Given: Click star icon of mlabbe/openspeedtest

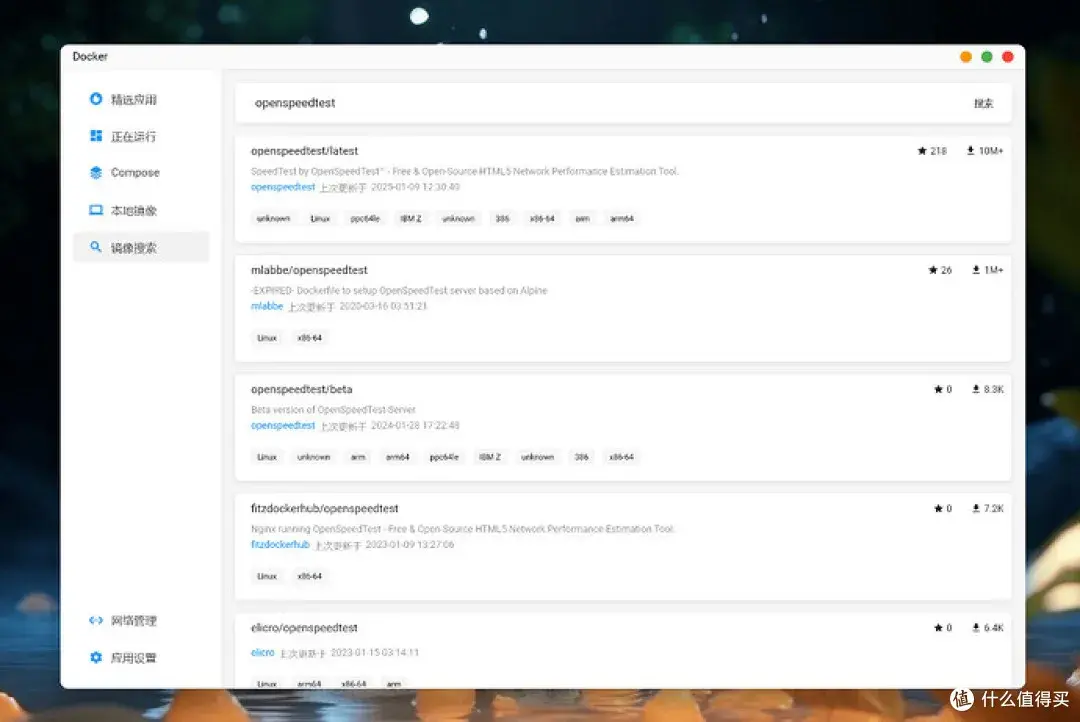Looking at the screenshot, I should point(933,270).
